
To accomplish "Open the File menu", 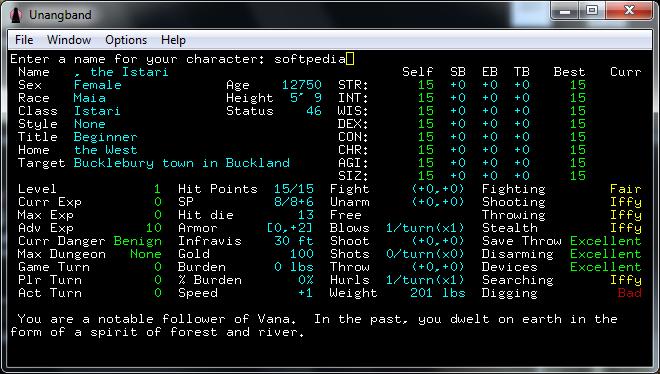I will coord(24,40).
